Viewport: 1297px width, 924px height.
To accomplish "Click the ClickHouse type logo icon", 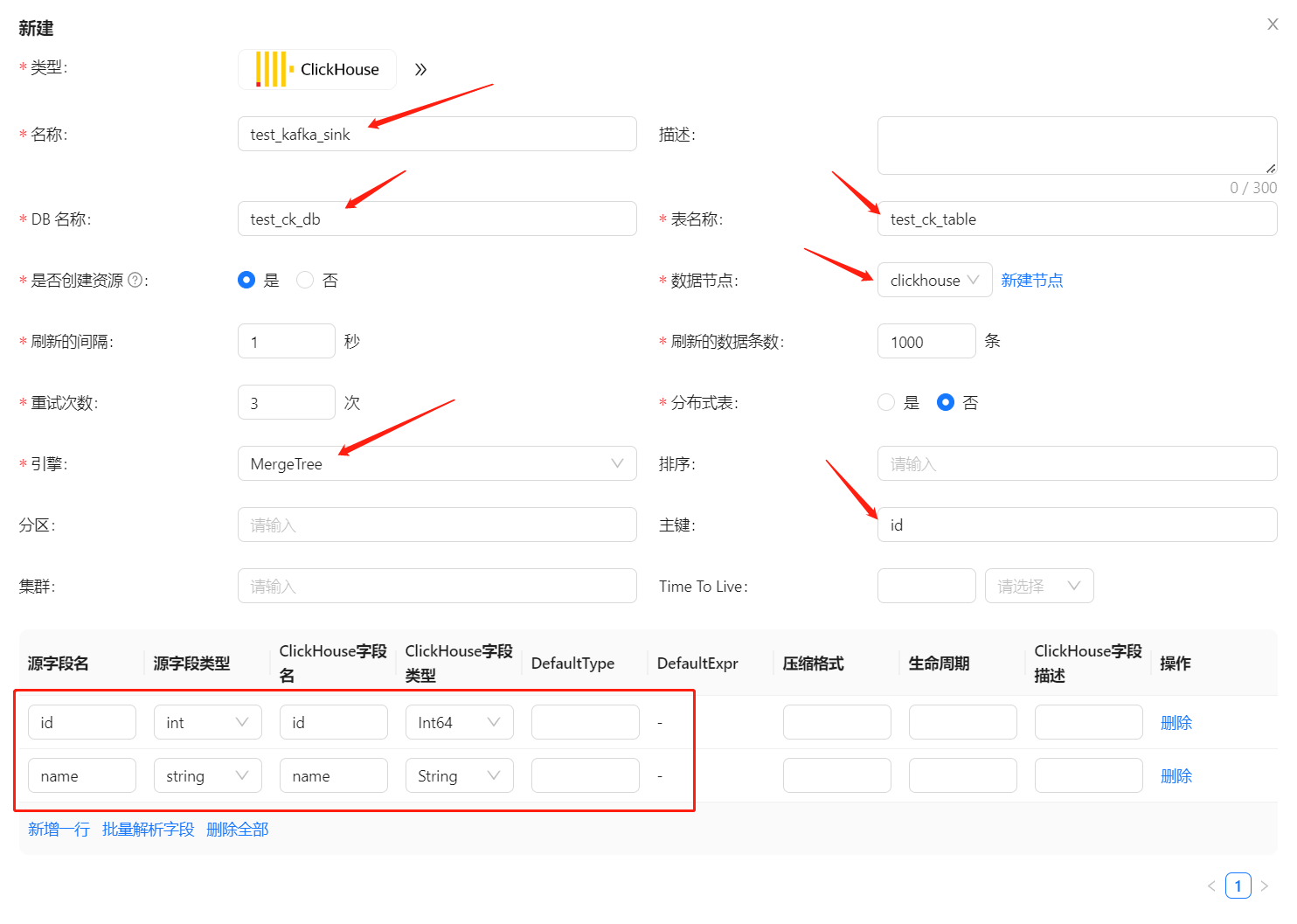I will pyautogui.click(x=274, y=69).
